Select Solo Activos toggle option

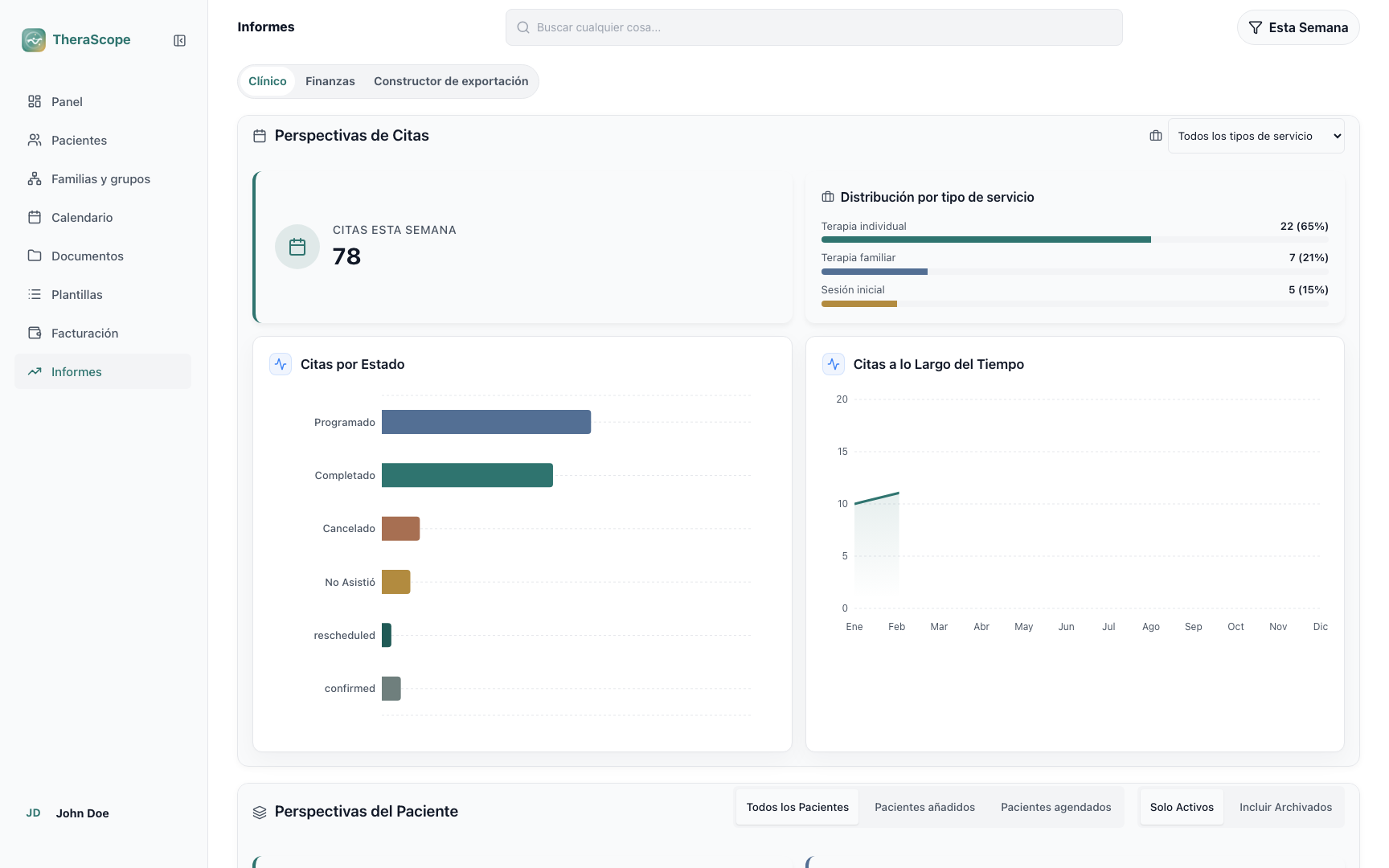1182,807
